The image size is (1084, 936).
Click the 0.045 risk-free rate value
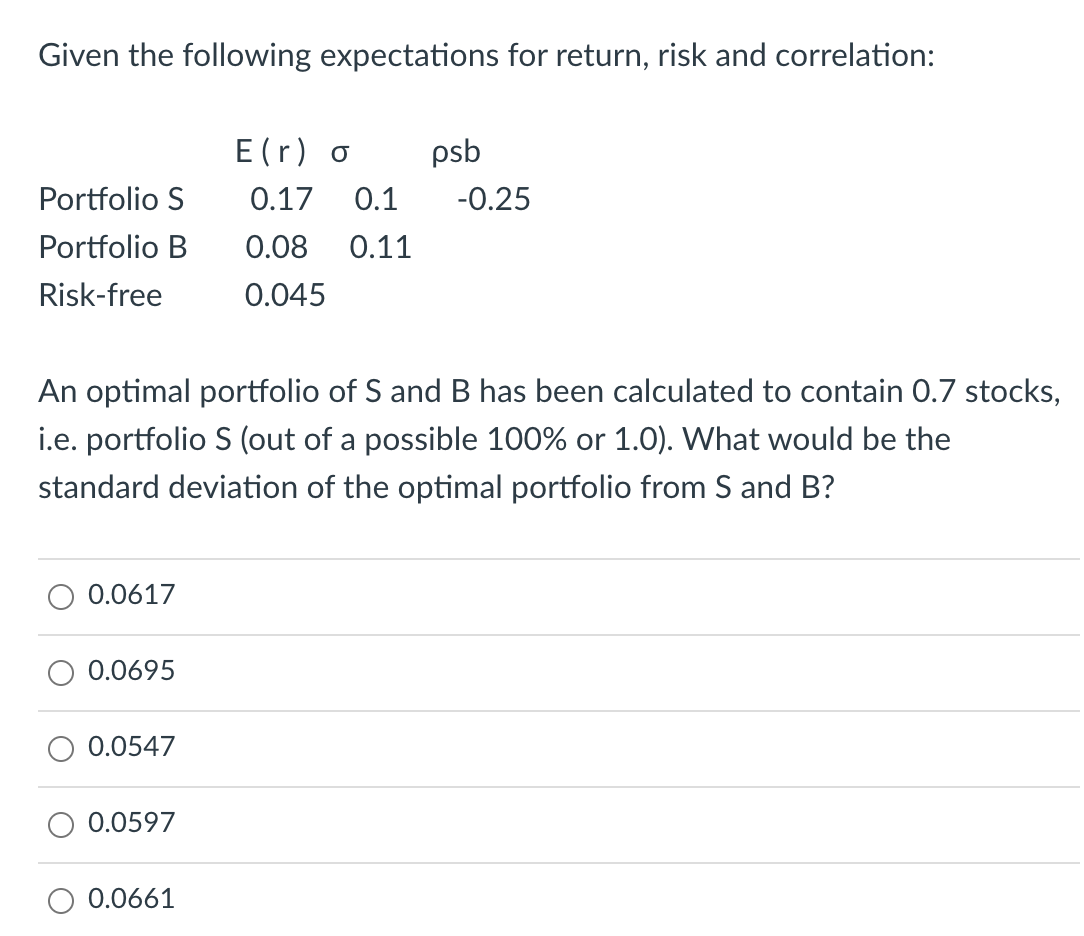pos(285,295)
